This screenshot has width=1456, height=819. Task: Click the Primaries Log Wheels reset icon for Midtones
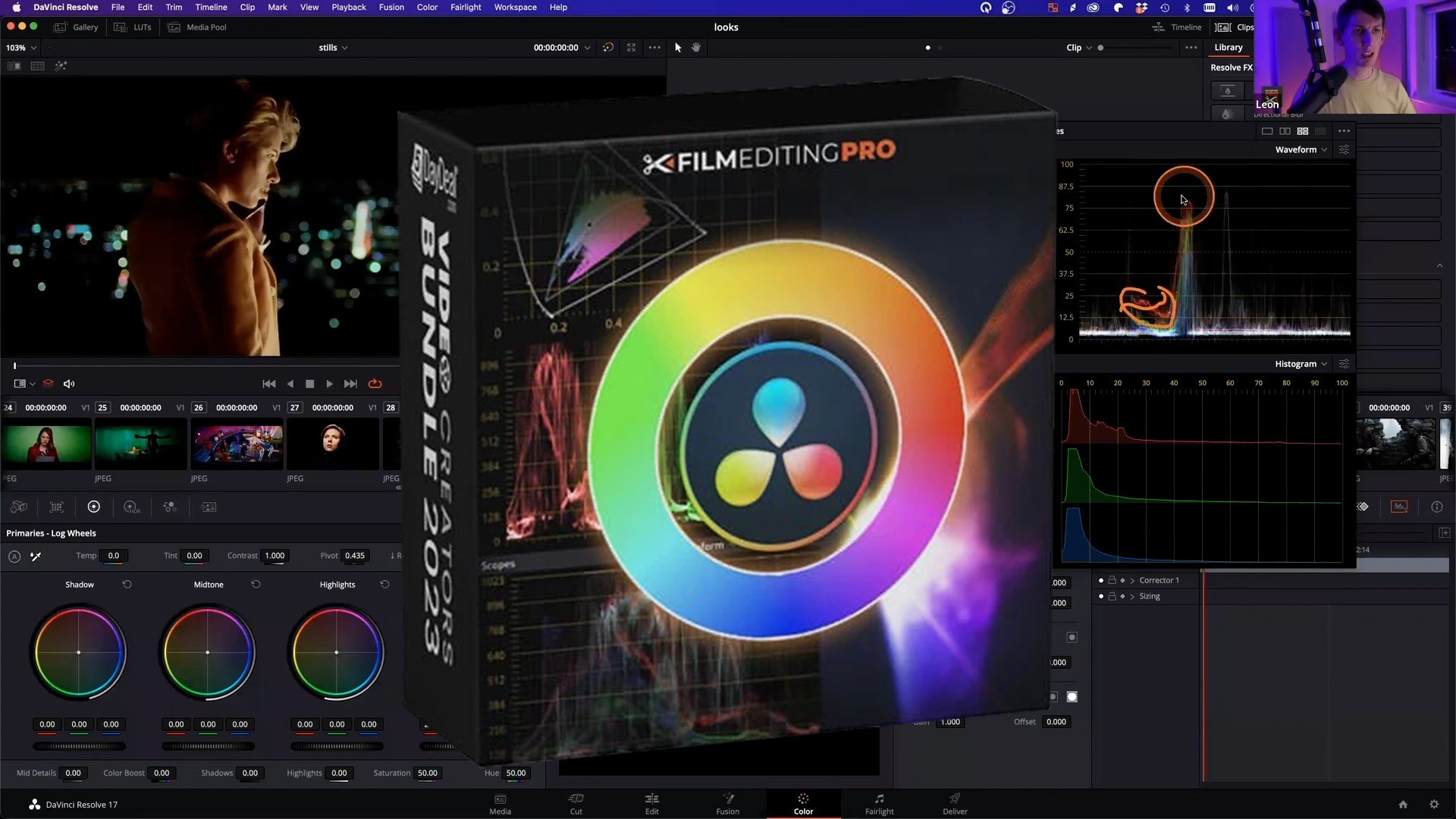click(x=256, y=585)
